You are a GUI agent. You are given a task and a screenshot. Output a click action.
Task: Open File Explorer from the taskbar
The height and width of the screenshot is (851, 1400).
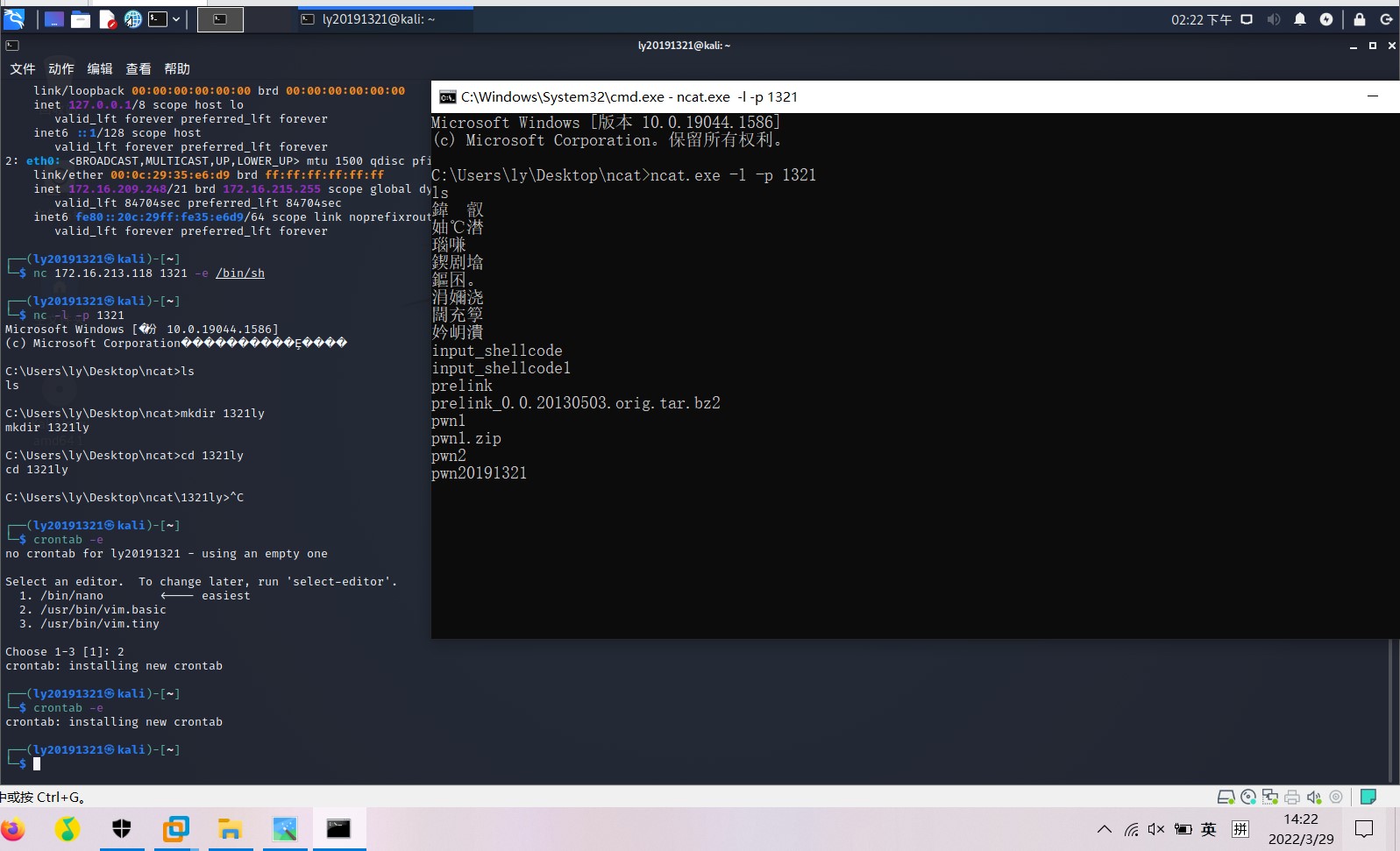231,829
